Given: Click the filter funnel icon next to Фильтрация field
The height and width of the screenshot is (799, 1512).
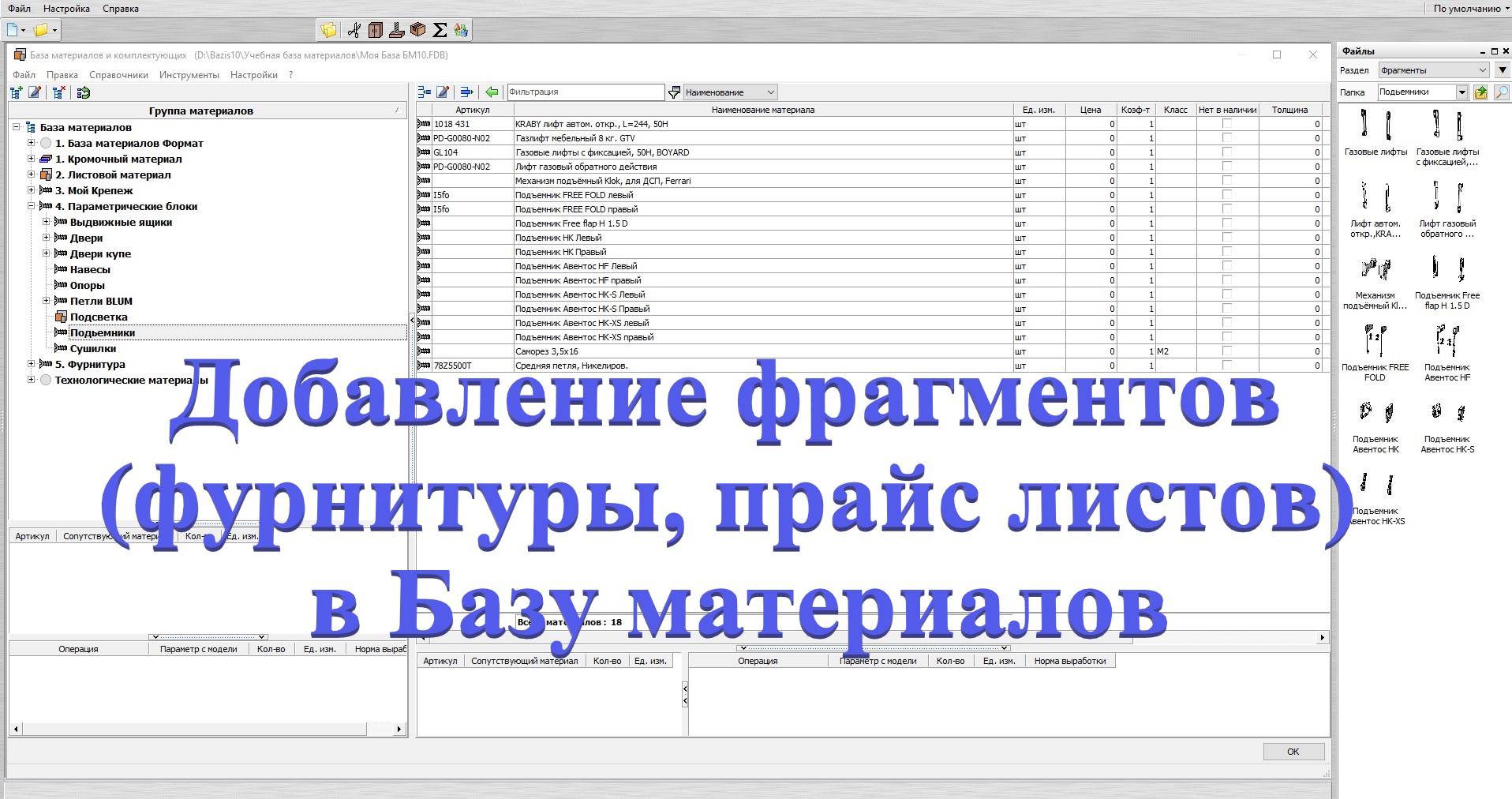Looking at the screenshot, I should coord(673,92).
